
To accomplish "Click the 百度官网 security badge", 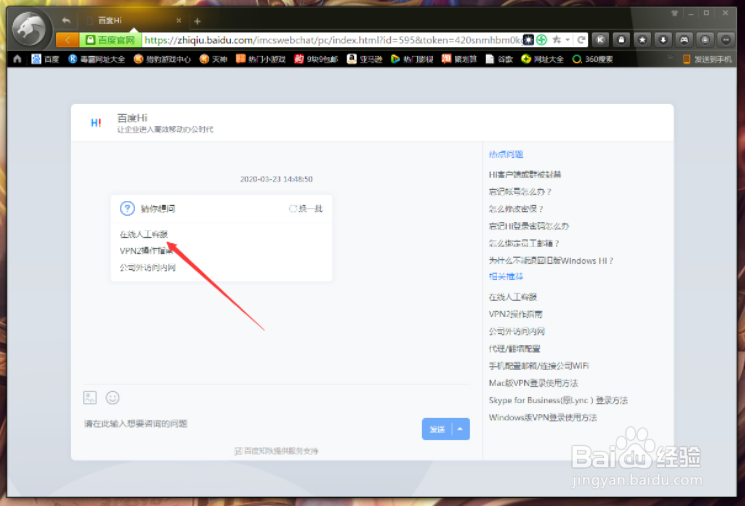I will (110, 40).
